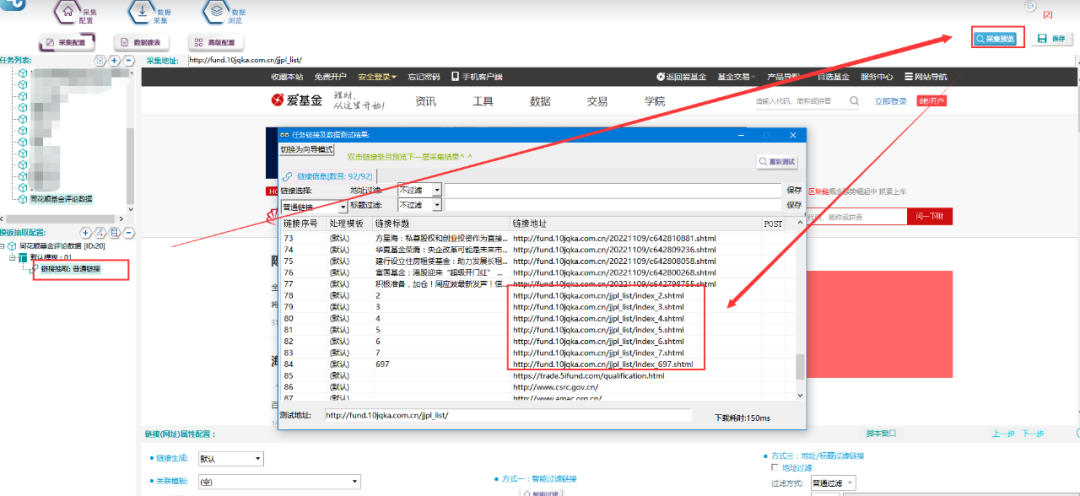Click the 脚本窗口 button
This screenshot has height=496, width=1080.
tap(881, 433)
